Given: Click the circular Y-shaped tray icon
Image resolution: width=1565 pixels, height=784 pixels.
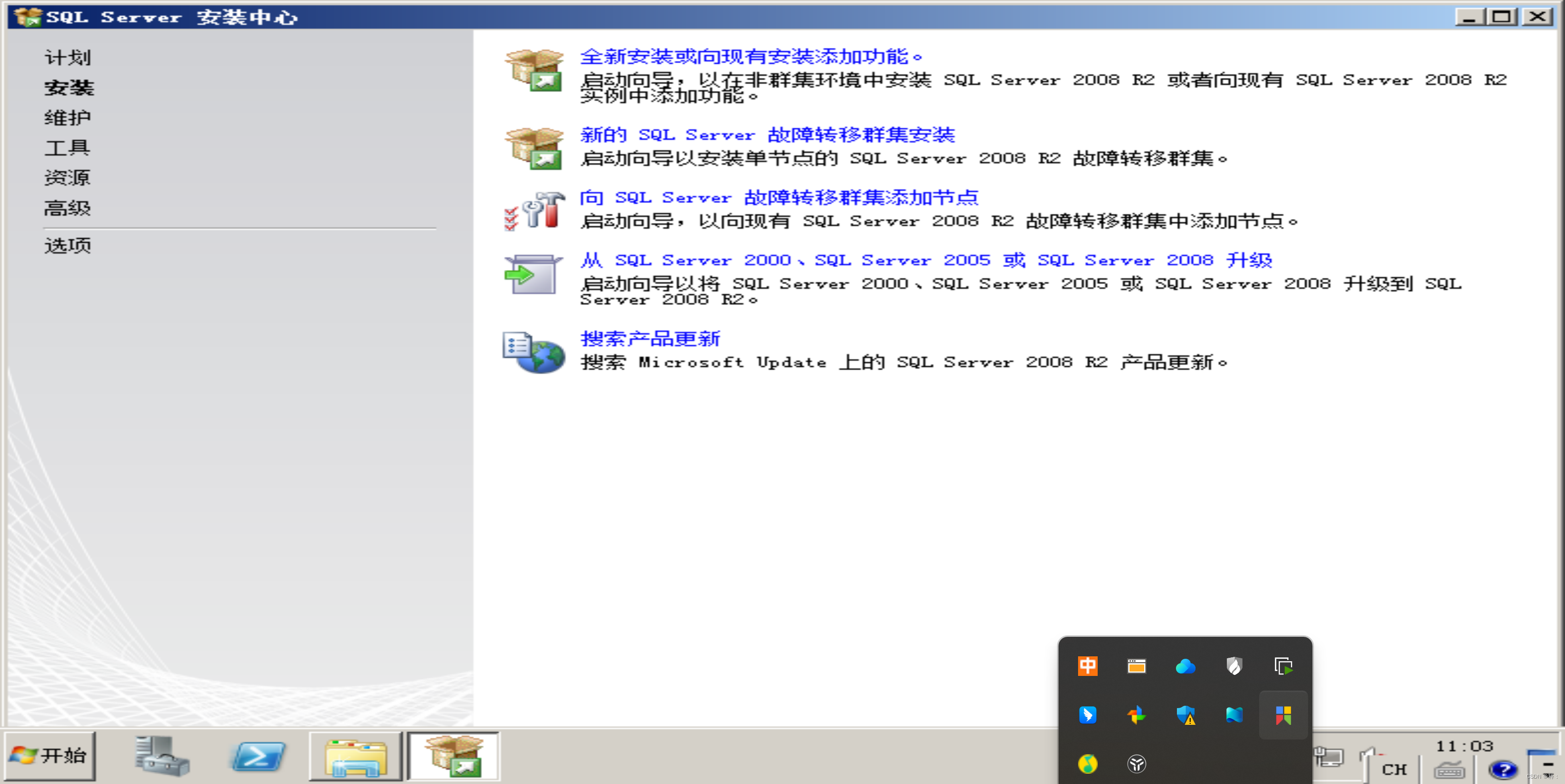Looking at the screenshot, I should (x=1137, y=763).
